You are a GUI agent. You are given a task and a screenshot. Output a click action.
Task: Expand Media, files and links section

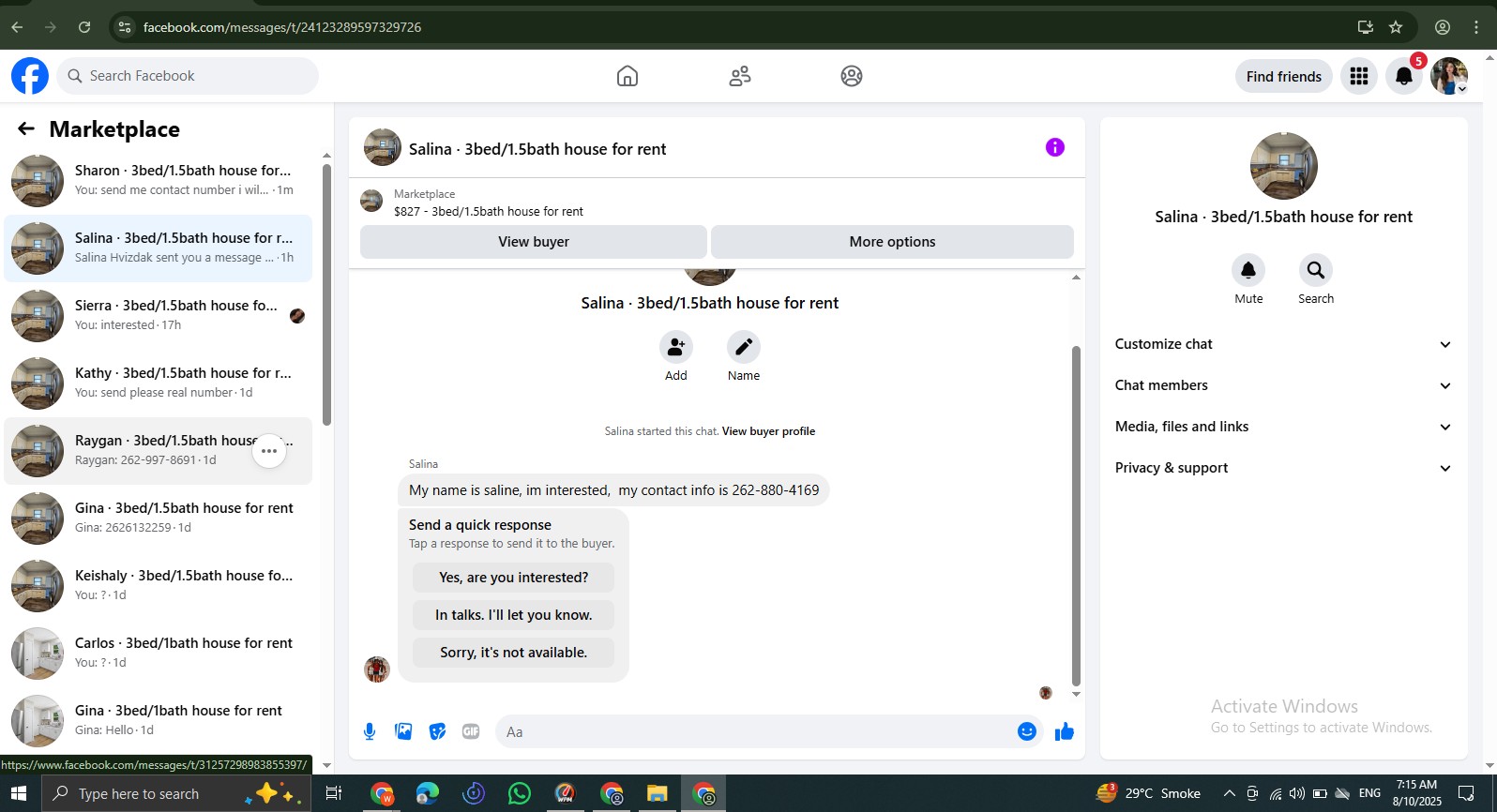point(1283,427)
